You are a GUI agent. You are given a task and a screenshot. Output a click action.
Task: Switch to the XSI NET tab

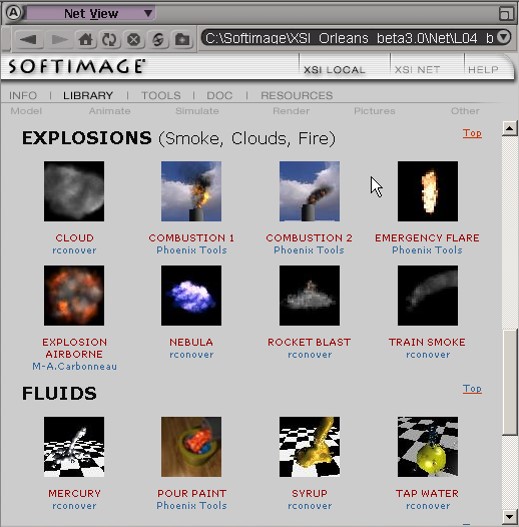tap(417, 70)
